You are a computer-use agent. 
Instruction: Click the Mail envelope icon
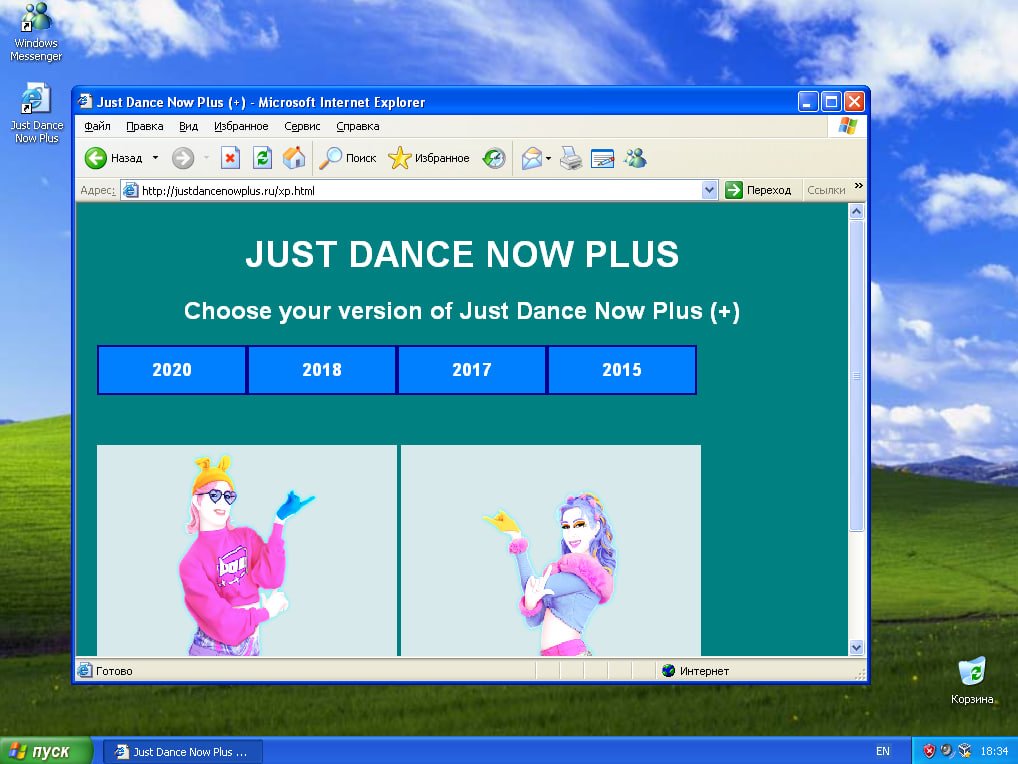click(532, 158)
